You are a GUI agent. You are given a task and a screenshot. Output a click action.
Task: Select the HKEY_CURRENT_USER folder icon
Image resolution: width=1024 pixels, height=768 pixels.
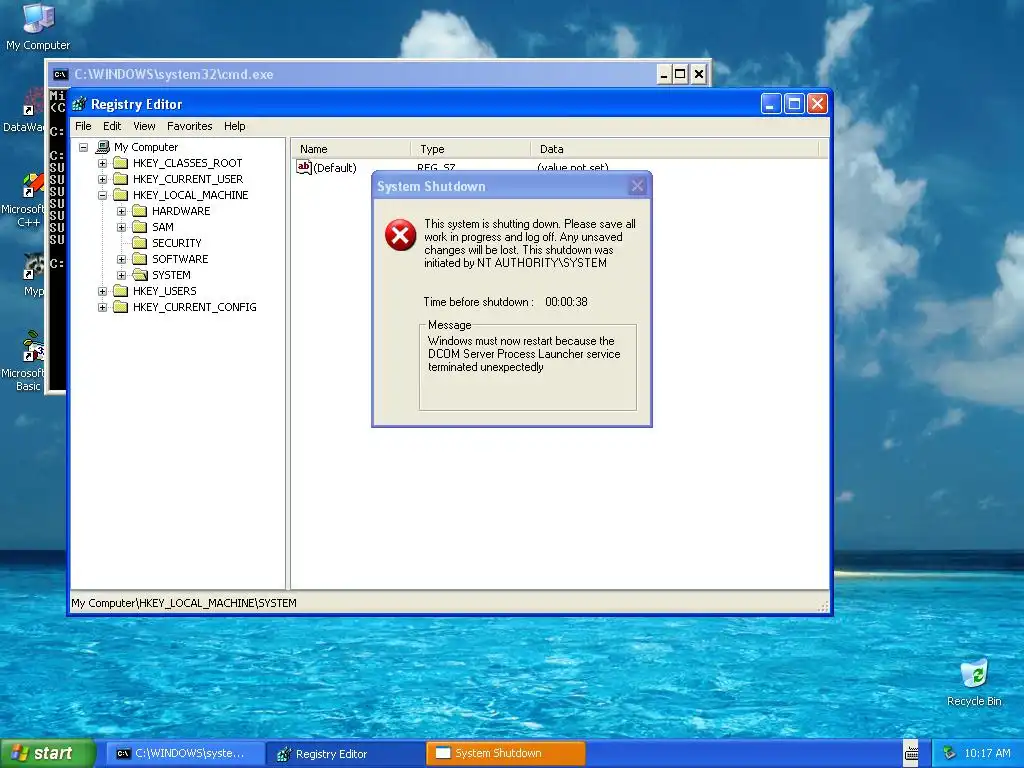121,179
